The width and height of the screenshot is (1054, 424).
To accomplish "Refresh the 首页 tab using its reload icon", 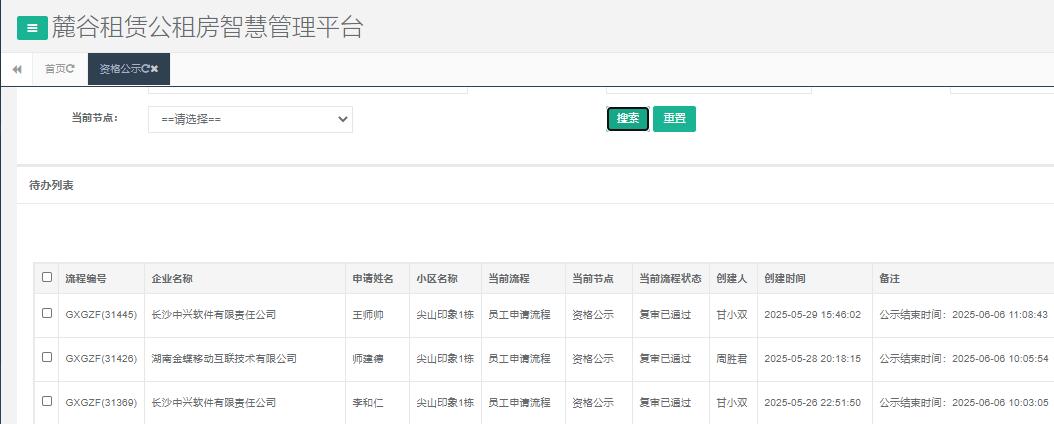I will coord(70,69).
